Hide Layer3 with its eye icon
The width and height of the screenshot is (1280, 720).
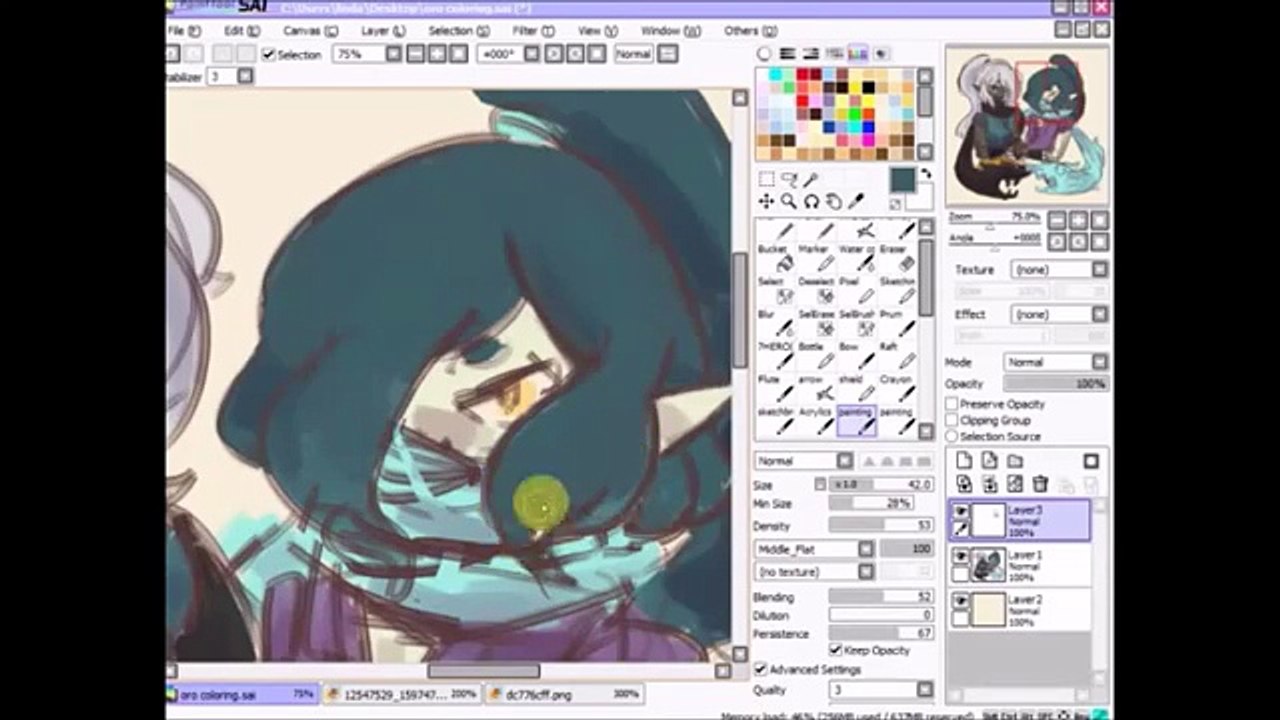(x=961, y=511)
